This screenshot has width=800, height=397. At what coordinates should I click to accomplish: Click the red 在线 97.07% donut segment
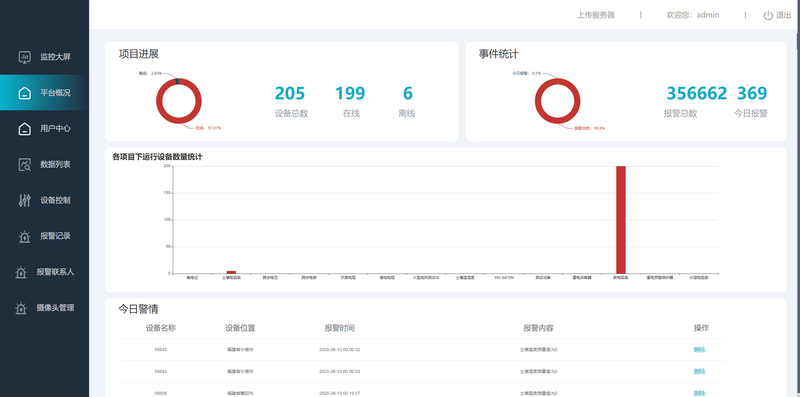[179, 121]
